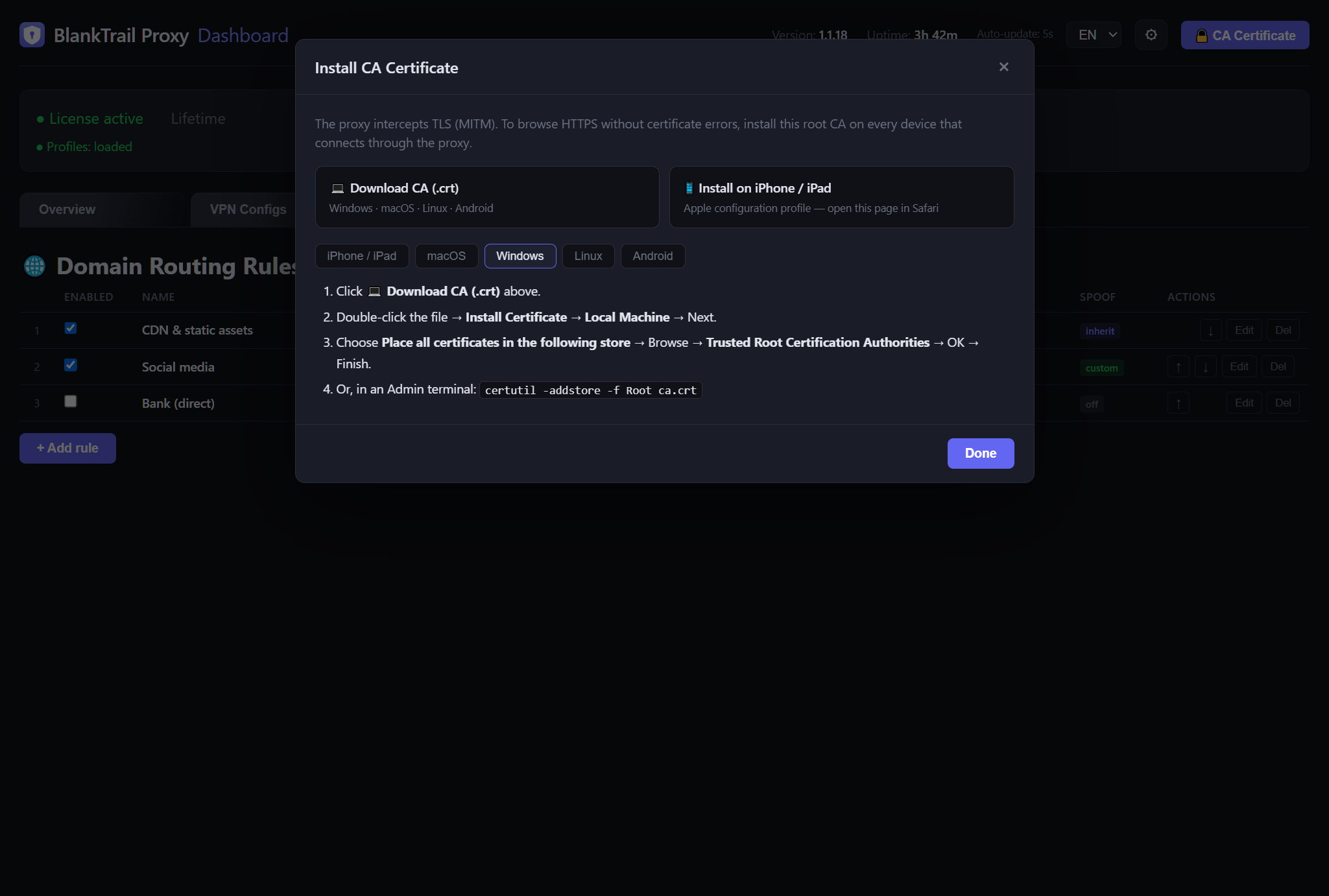Close the Install CA Certificate dialog

(1004, 67)
